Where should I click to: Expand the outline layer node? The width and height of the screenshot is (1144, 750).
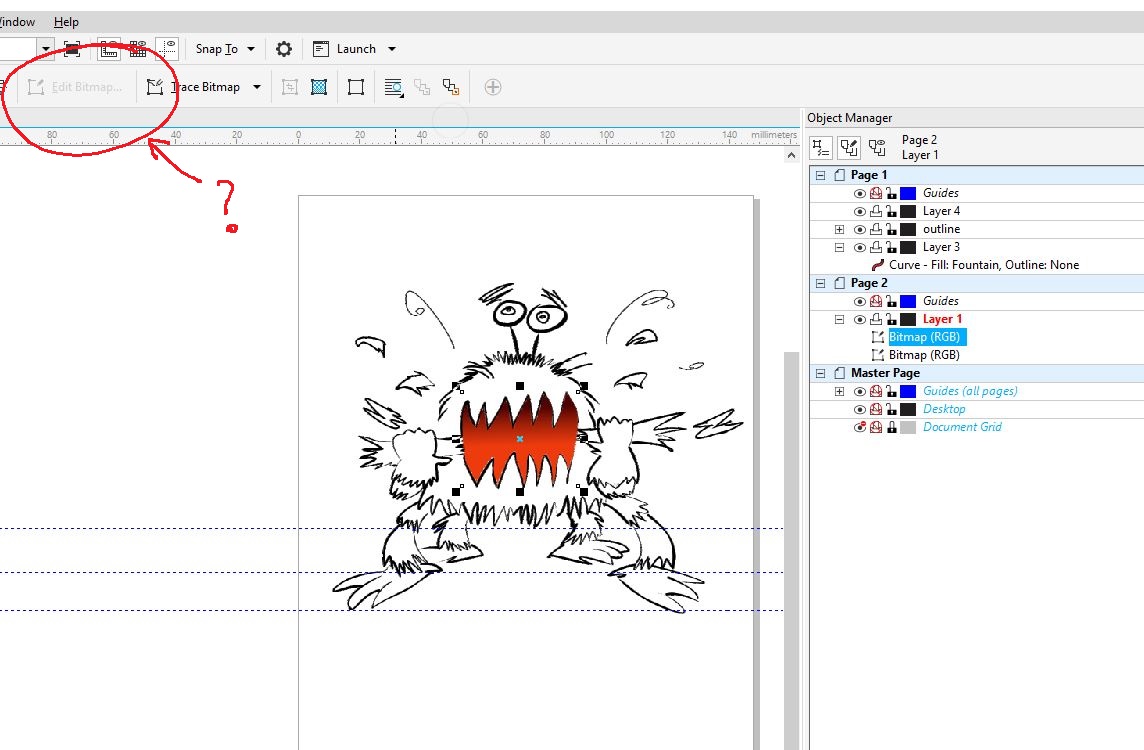839,228
